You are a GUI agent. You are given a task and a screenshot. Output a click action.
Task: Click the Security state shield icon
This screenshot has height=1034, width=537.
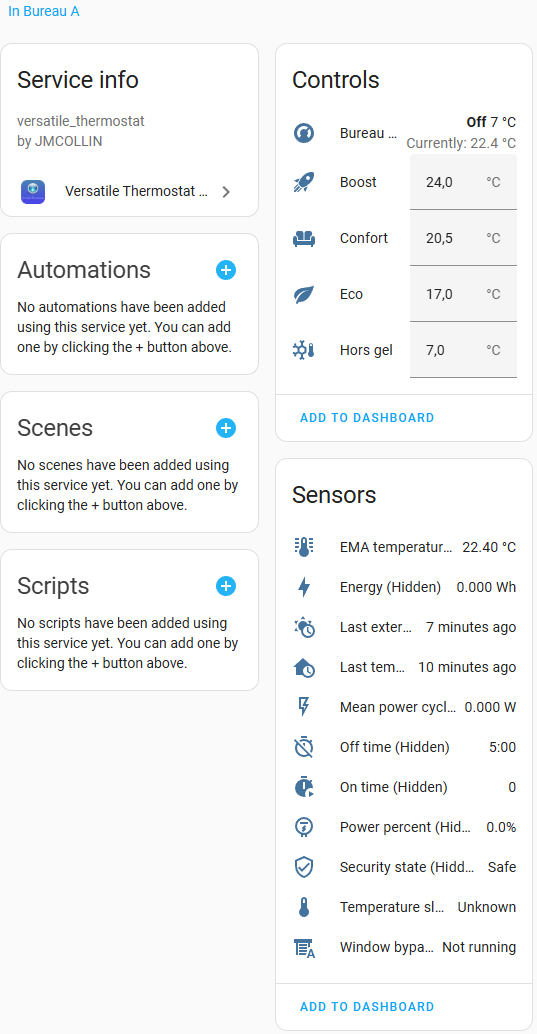pos(303,867)
